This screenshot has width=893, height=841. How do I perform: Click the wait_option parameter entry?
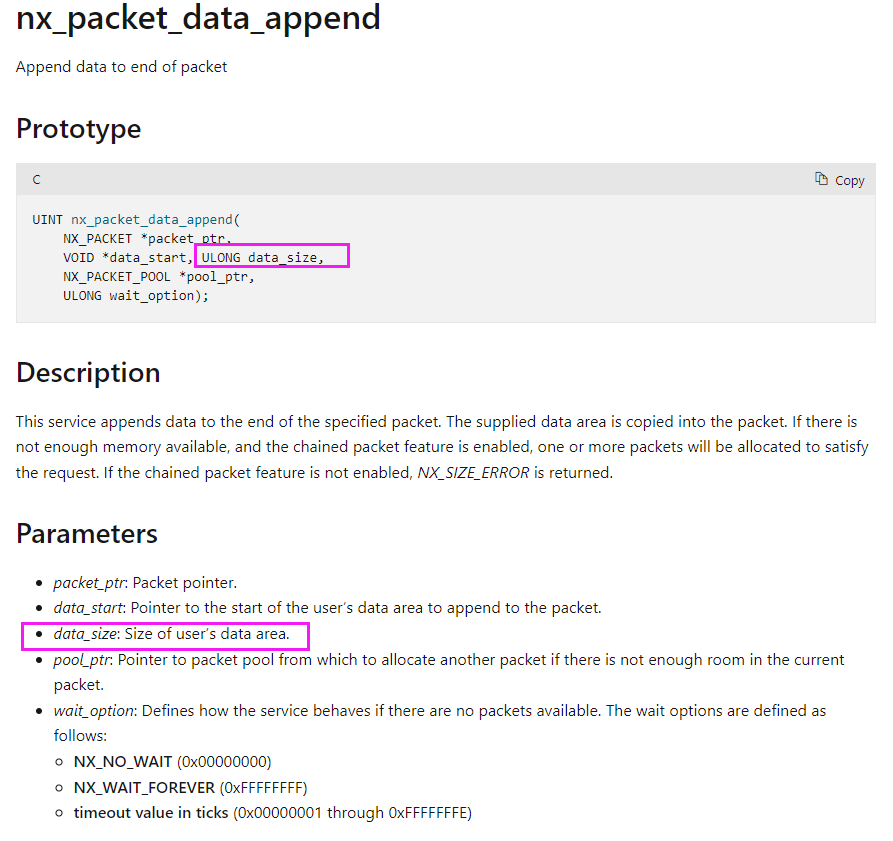pos(440,723)
